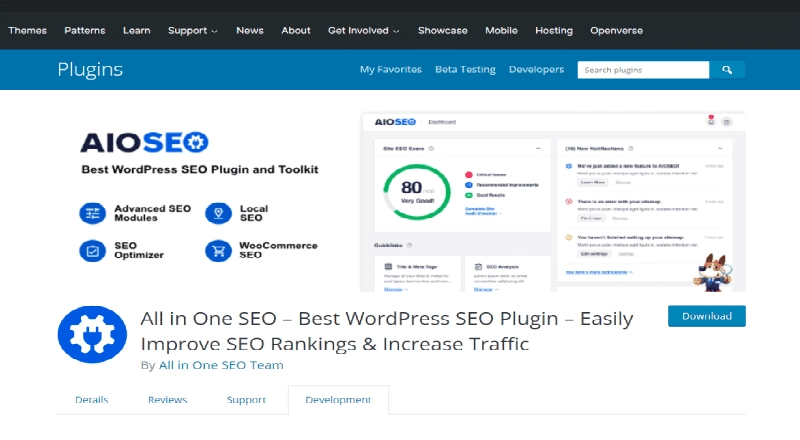Click the Plugins heading link
Screen dimensions: 800x440
[x=90, y=69]
